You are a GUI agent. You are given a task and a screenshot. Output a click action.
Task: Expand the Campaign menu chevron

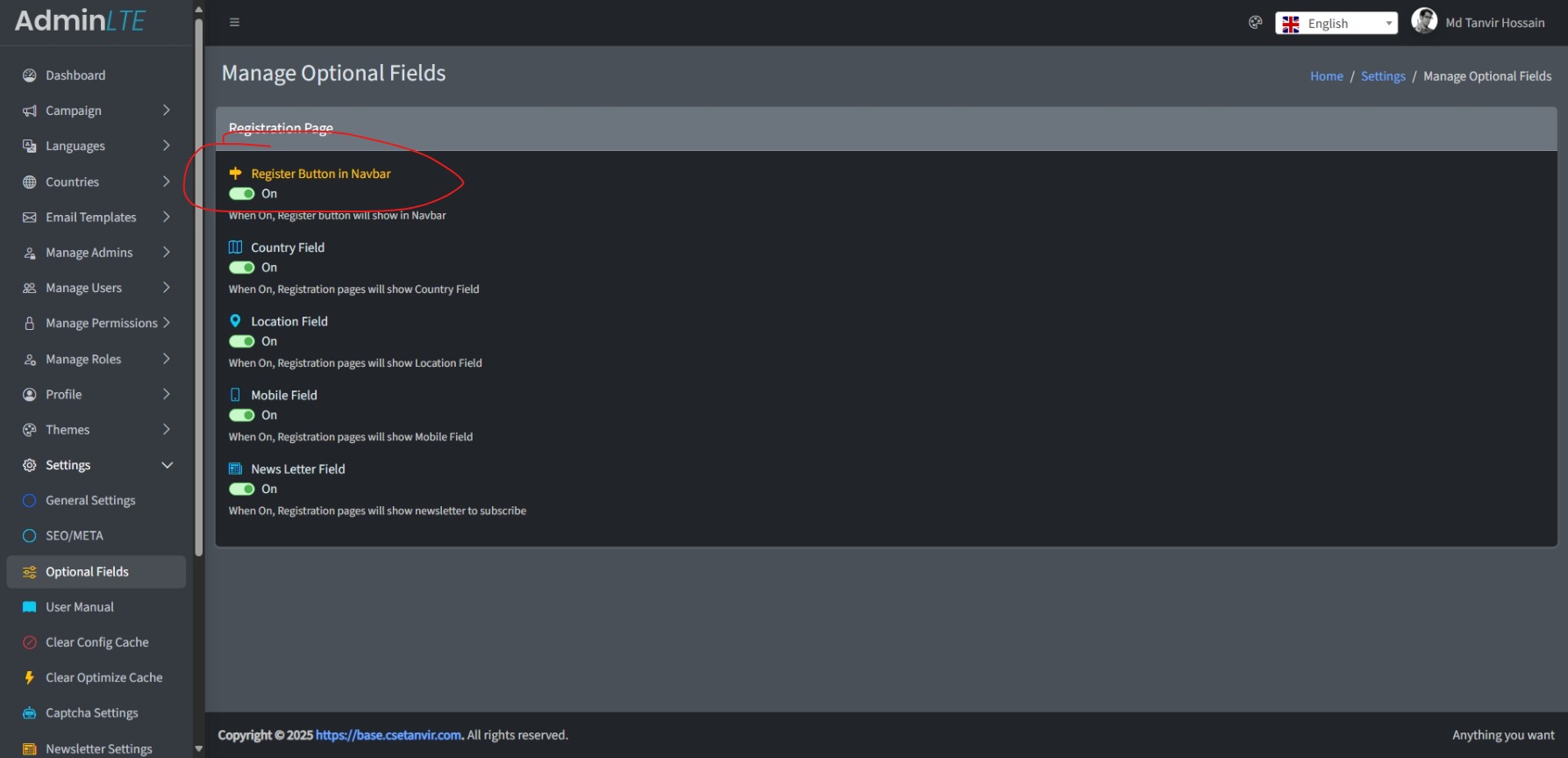(166, 111)
